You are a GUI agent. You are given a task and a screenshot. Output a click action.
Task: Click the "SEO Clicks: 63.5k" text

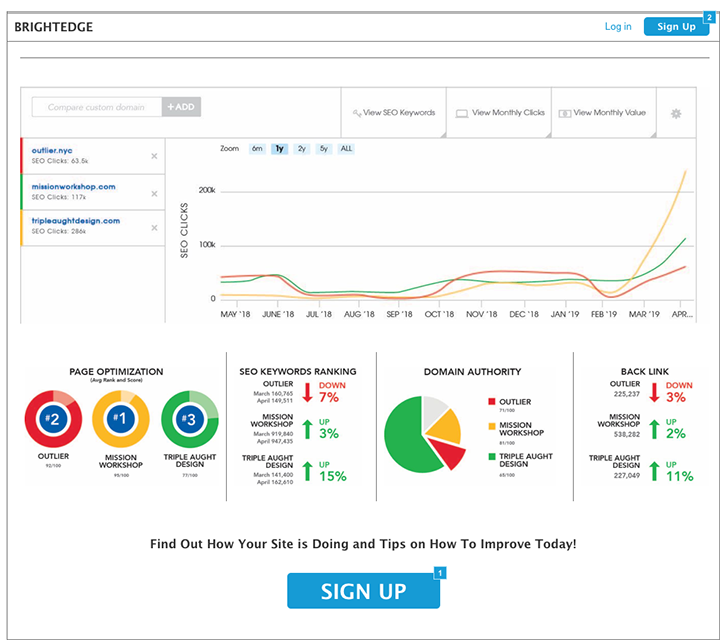click(60, 161)
